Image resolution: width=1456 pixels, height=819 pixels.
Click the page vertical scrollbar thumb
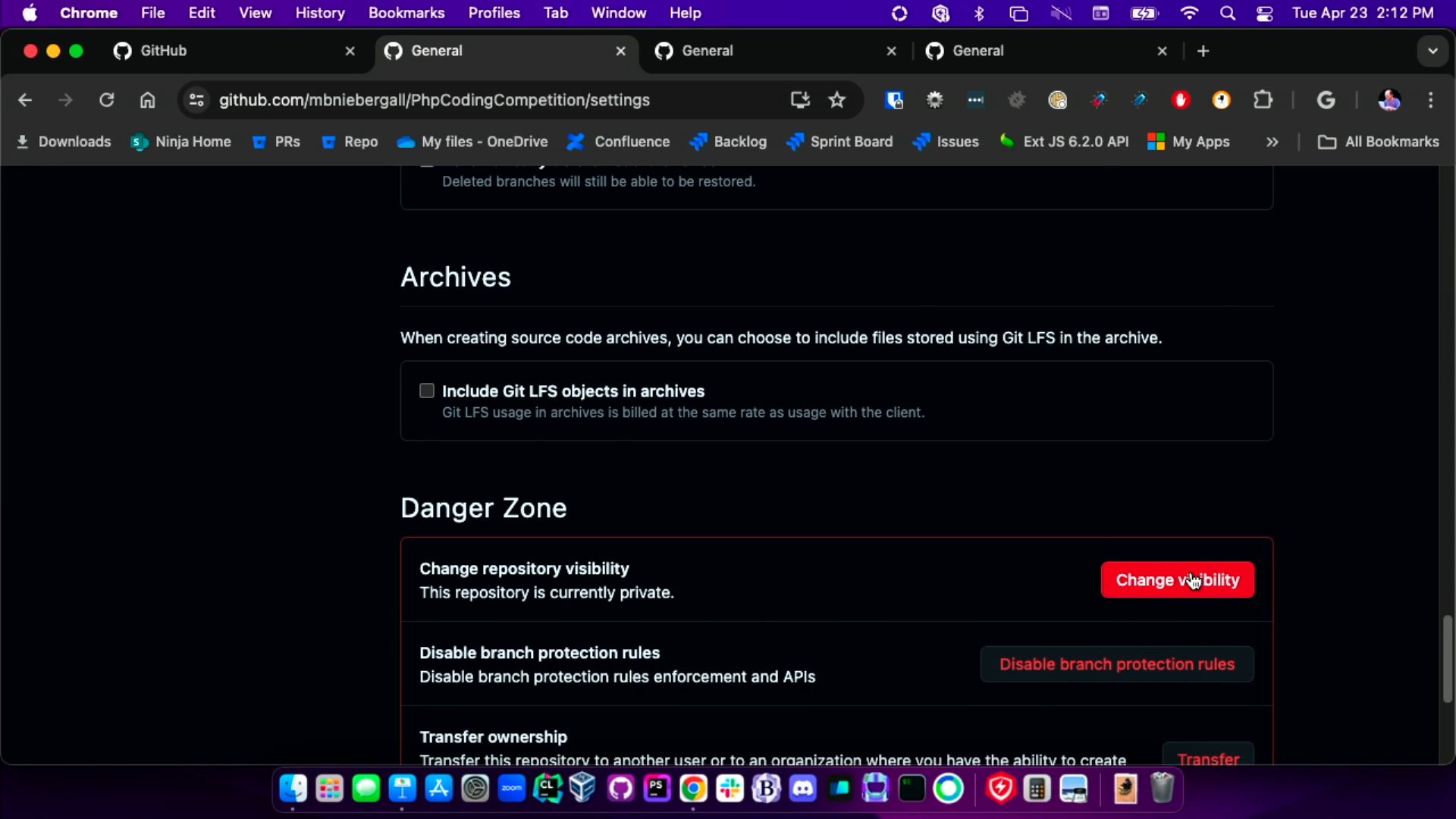(x=1447, y=658)
